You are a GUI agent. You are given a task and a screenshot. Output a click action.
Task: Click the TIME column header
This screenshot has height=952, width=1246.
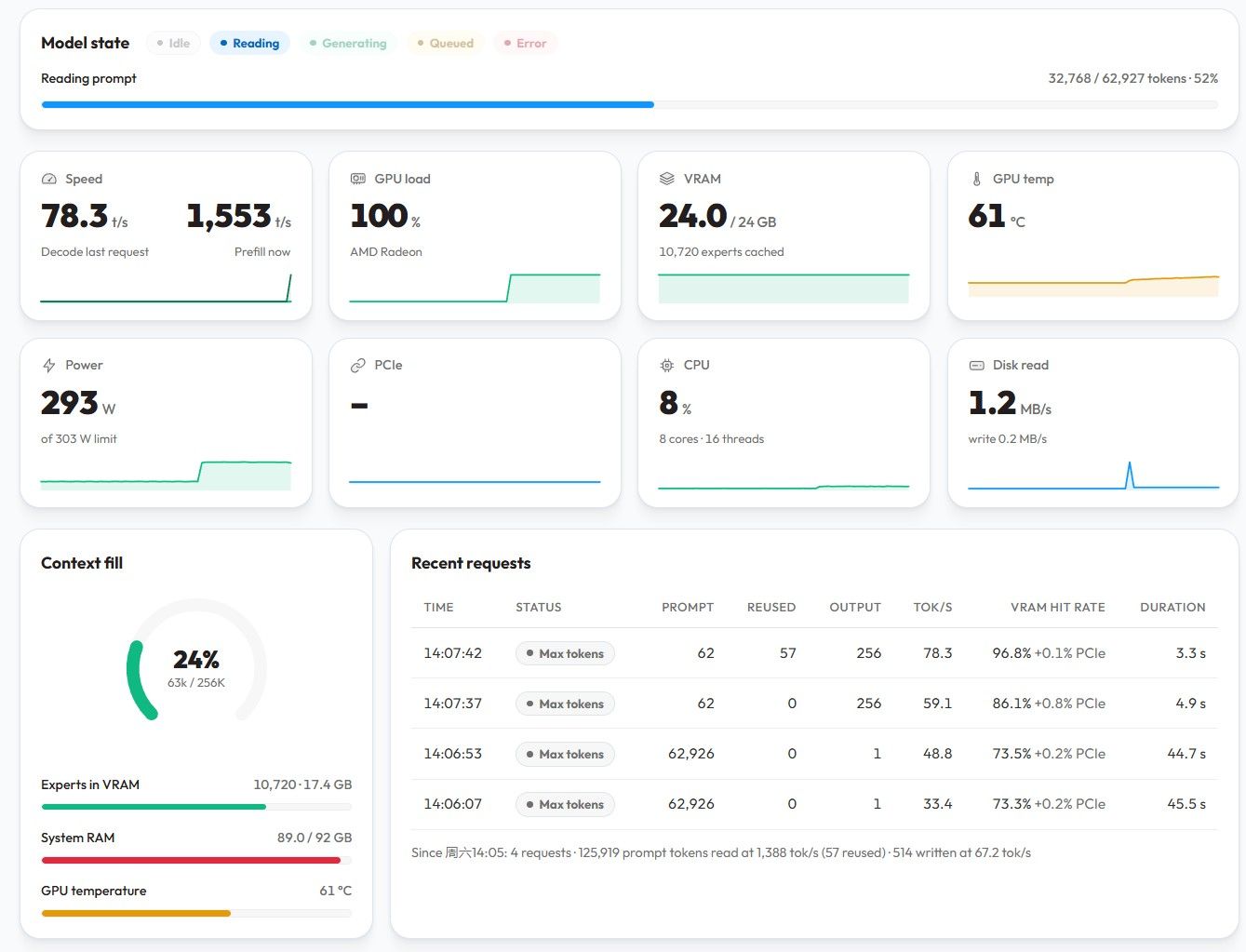pos(438,607)
